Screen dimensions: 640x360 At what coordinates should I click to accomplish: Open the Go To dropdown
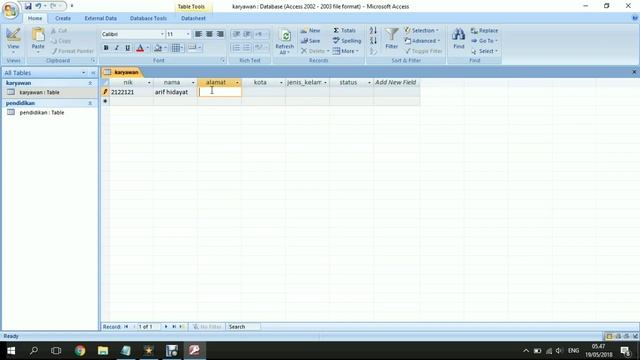[484, 41]
